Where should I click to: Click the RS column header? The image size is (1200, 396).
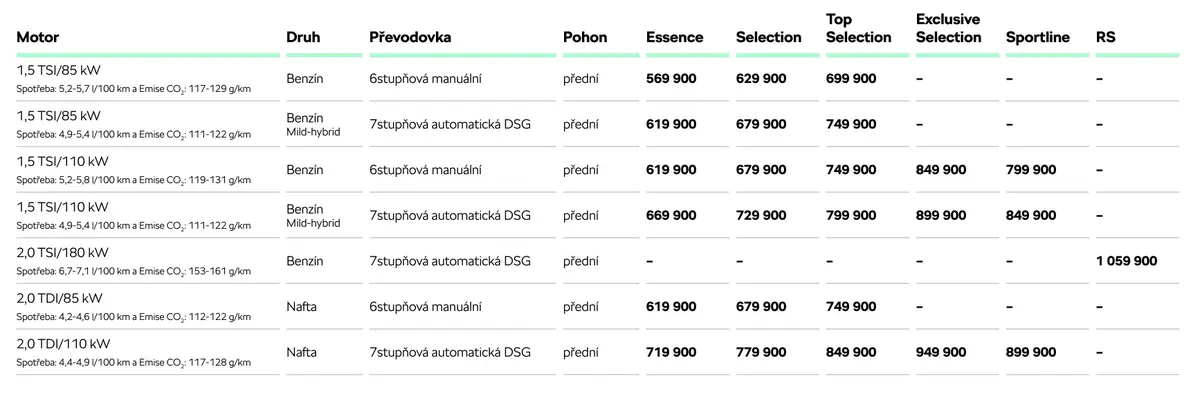click(1105, 37)
